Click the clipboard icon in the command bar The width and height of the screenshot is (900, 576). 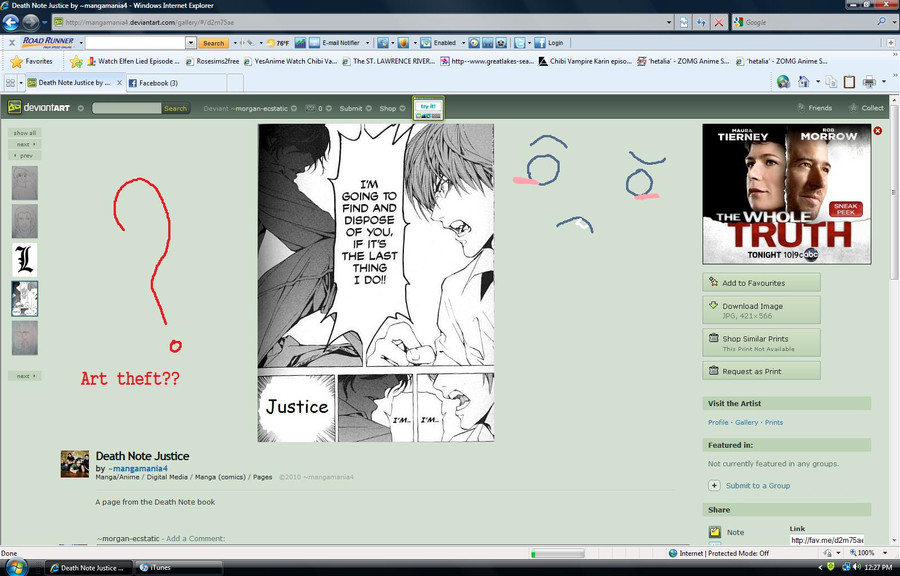pos(849,82)
